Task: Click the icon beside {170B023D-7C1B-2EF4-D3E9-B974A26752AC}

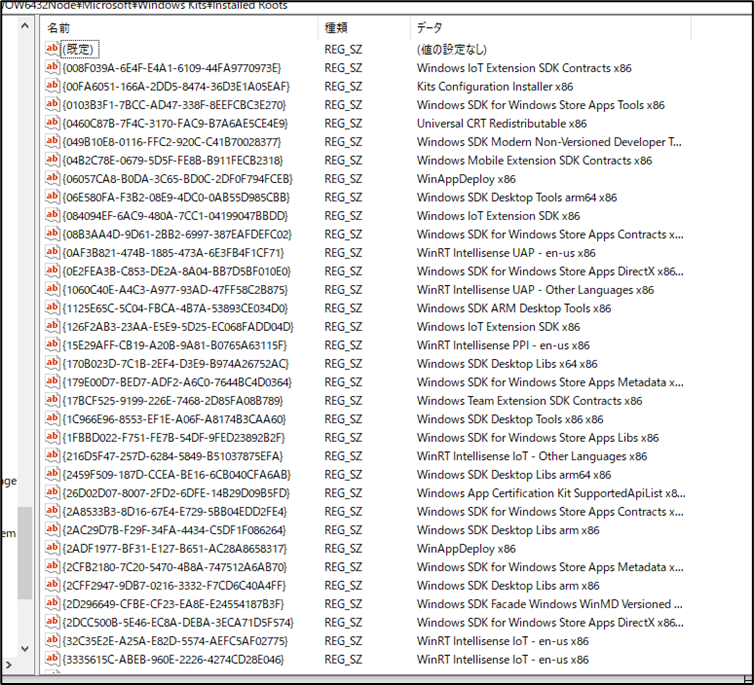Action: click(x=52, y=363)
